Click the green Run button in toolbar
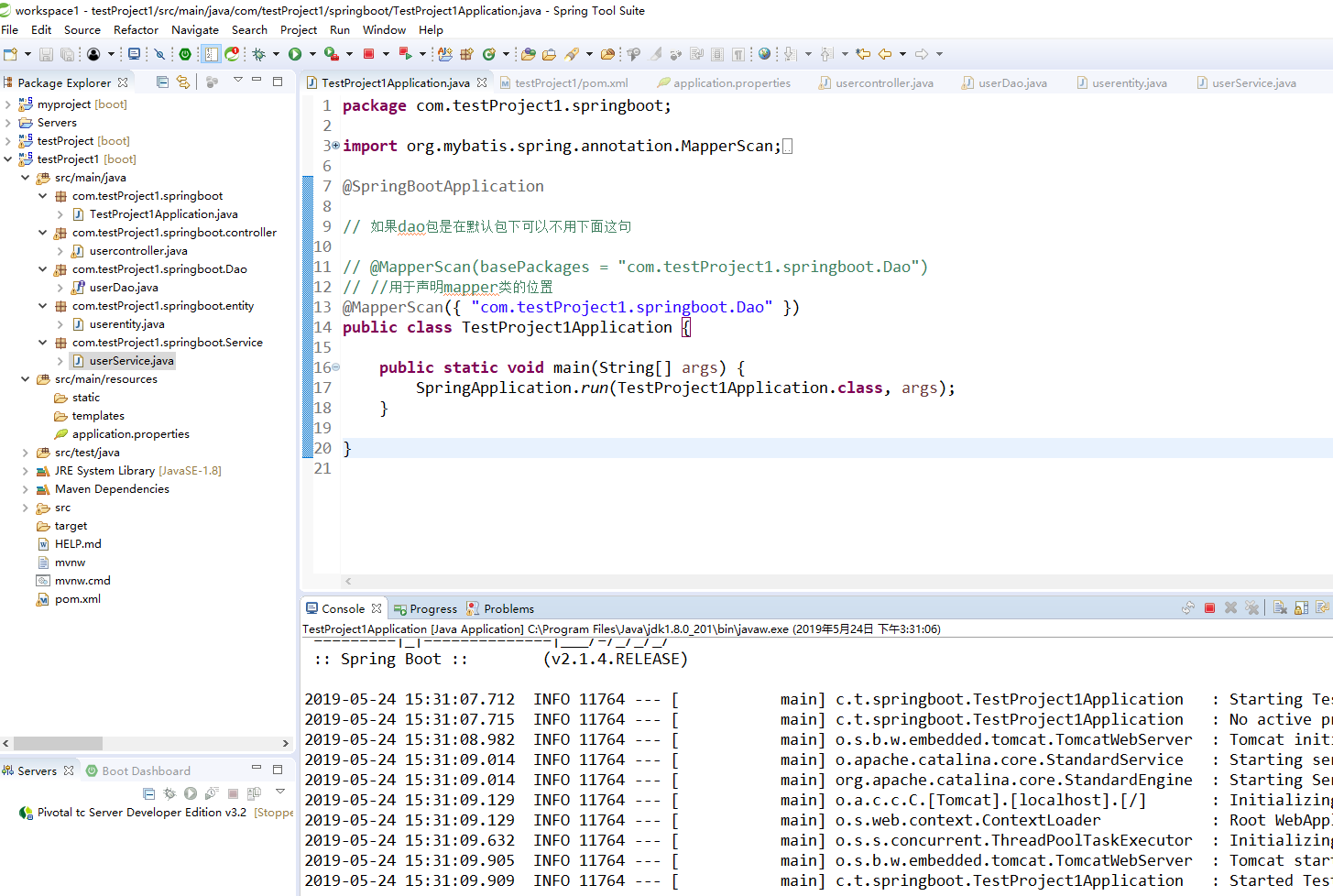 pyautogui.click(x=295, y=55)
